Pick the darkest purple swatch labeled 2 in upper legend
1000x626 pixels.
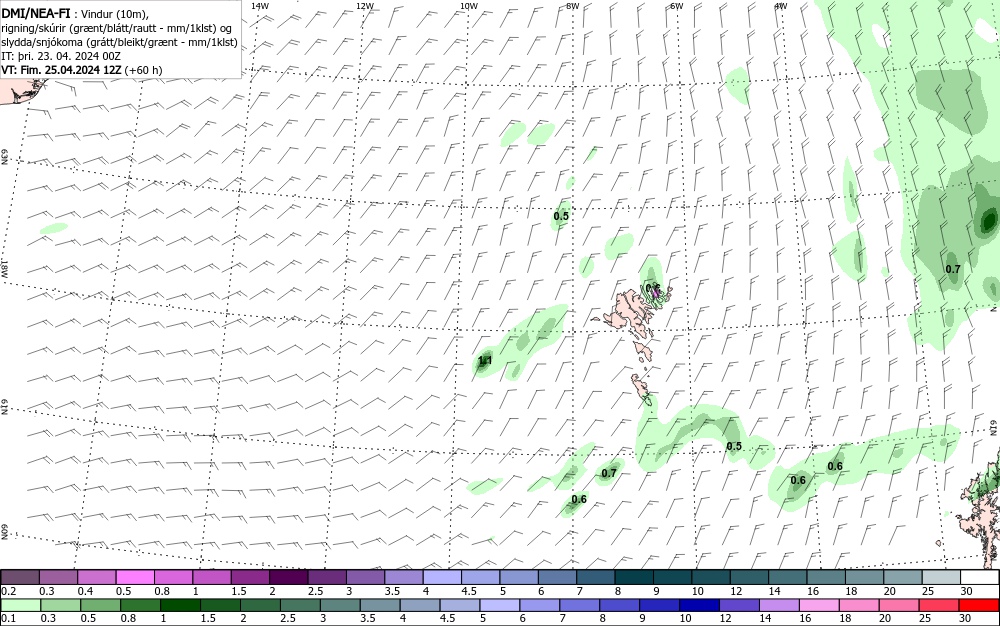pyautogui.click(x=289, y=578)
